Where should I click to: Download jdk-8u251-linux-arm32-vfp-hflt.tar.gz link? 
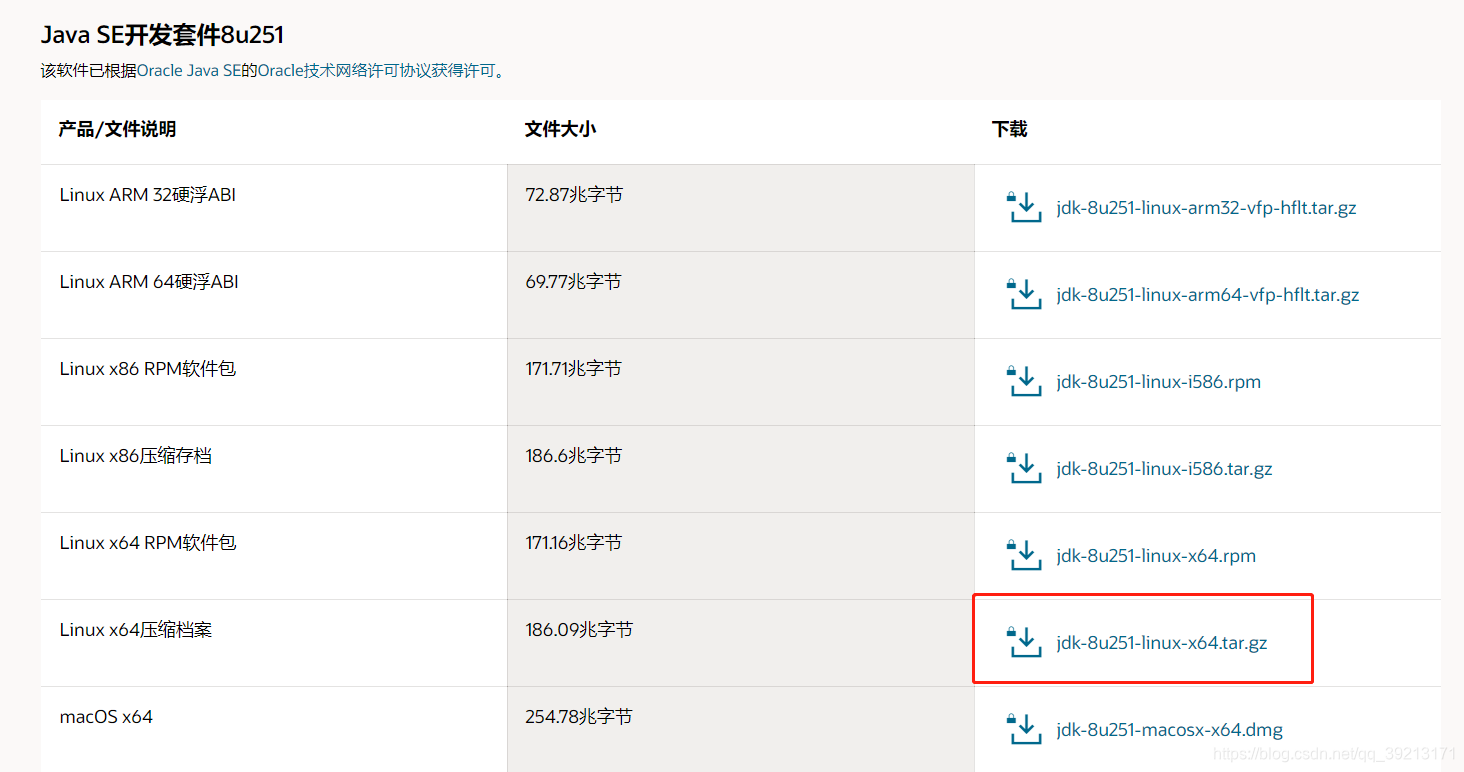(x=1206, y=208)
